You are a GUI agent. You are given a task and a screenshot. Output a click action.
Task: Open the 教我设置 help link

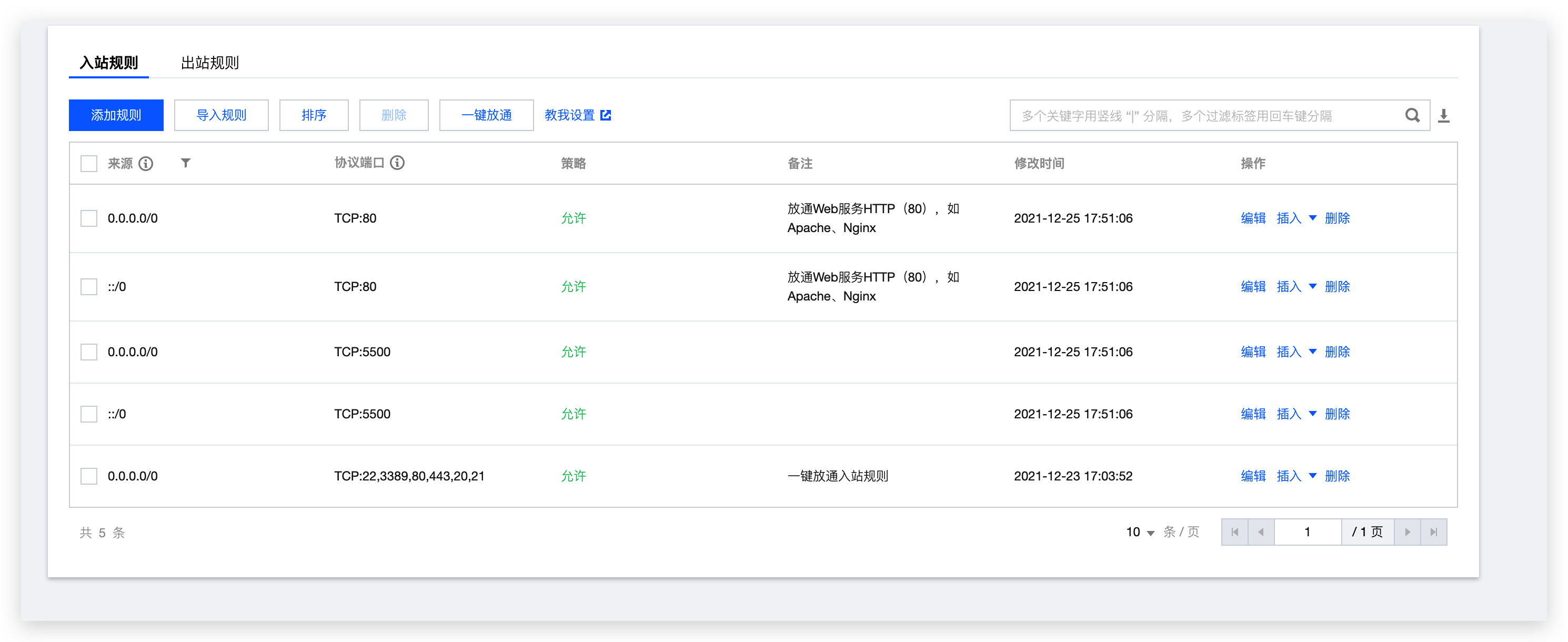point(569,115)
